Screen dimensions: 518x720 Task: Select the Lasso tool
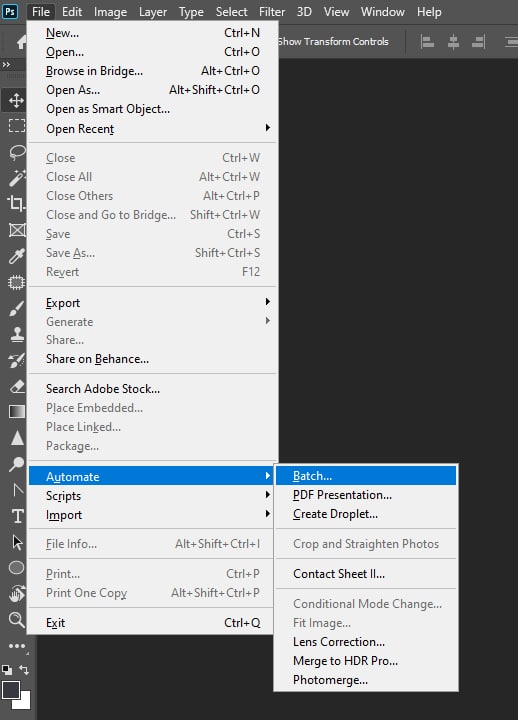[x=17, y=152]
